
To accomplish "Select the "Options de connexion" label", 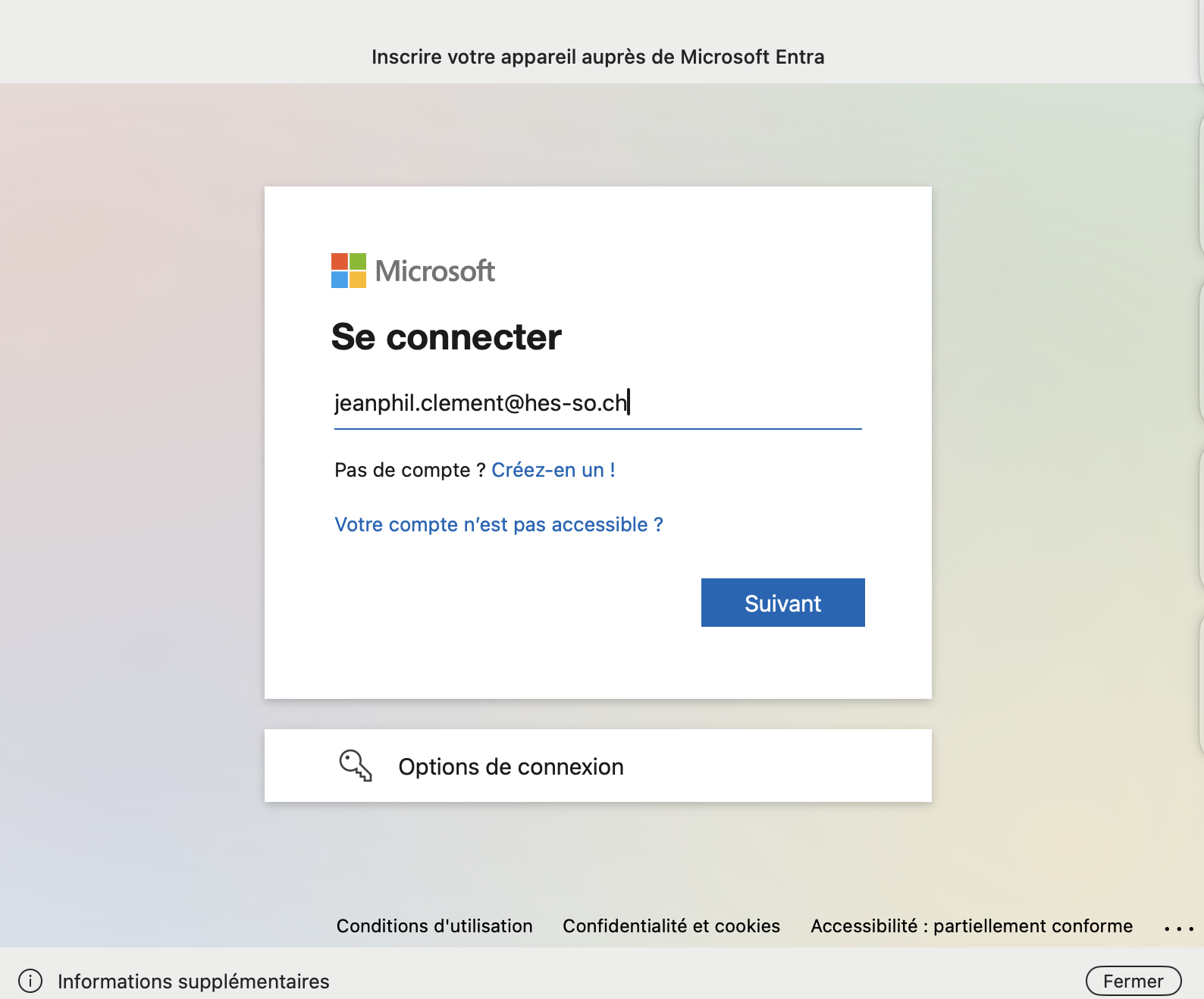I will tap(511, 766).
